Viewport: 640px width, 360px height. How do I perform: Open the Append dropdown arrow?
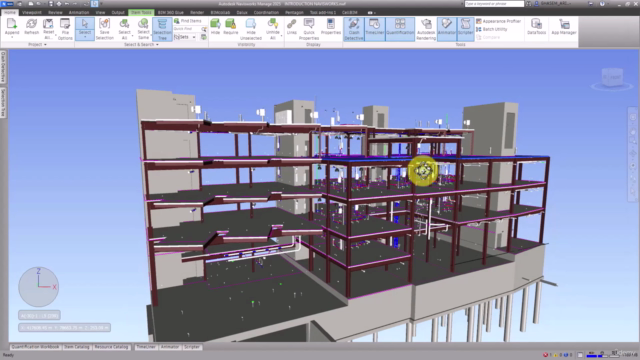[12, 38]
